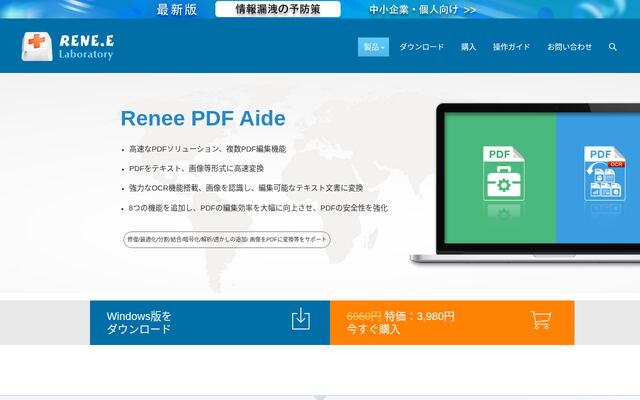Click the bullet about 強力なOCR機能搭載

(x=246, y=188)
